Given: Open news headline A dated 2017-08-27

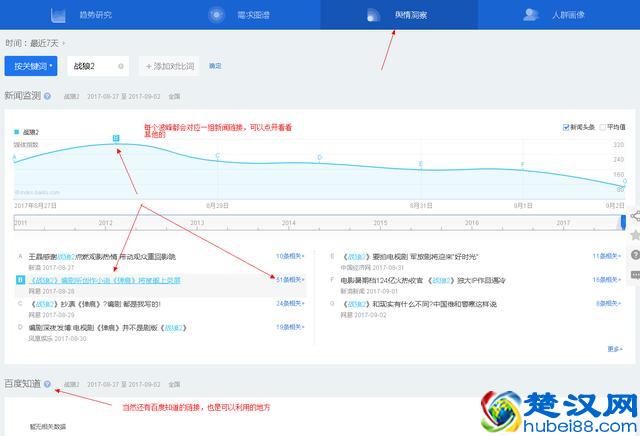Looking at the screenshot, I should tap(102, 256).
